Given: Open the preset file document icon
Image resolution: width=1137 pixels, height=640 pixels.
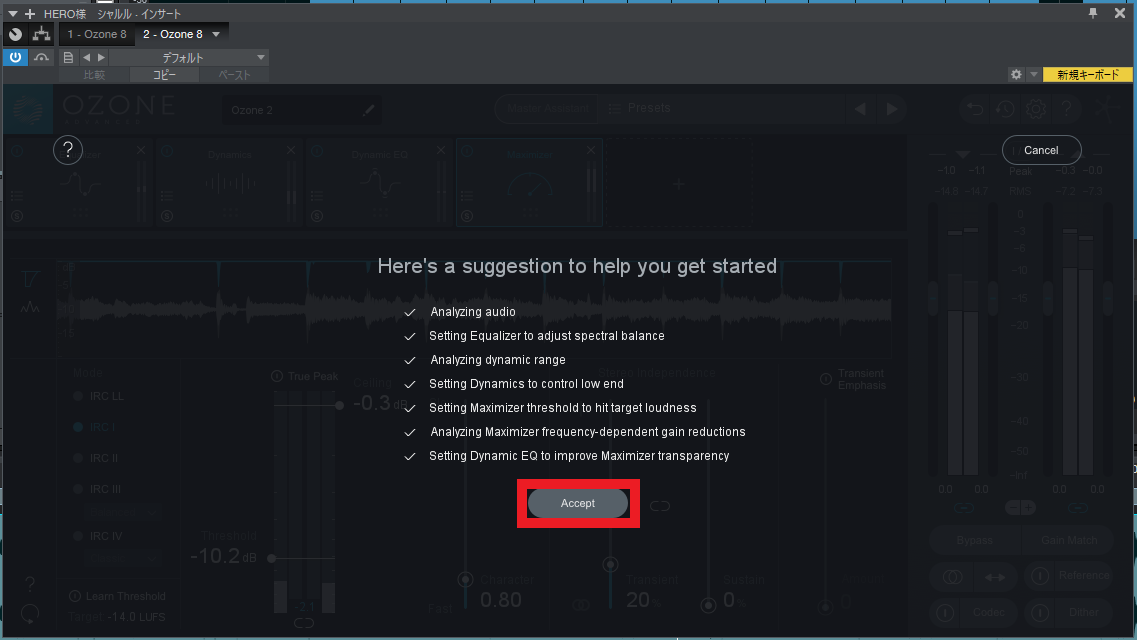Looking at the screenshot, I should click(x=68, y=57).
